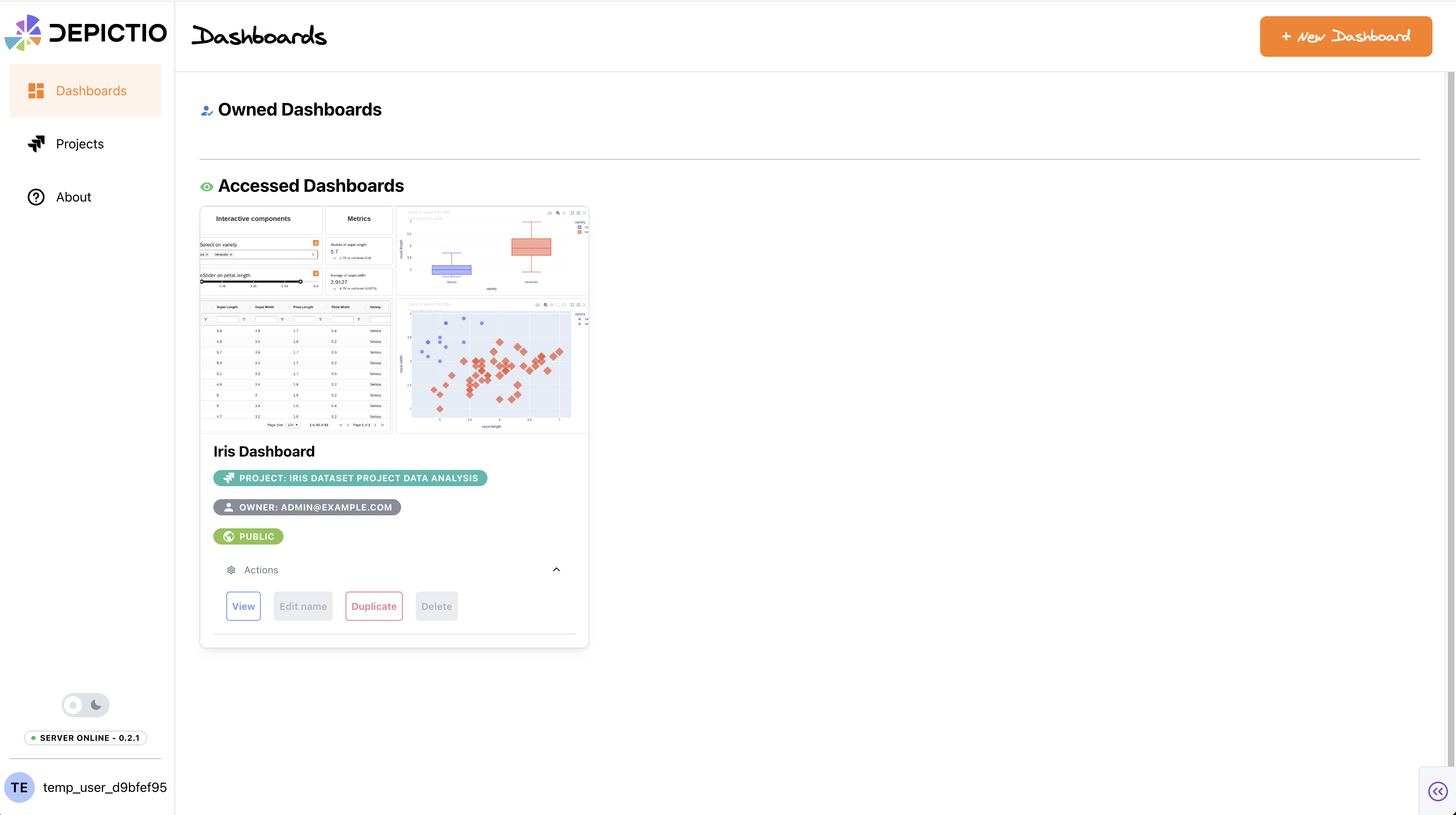Open the Projects menu item

click(80, 144)
